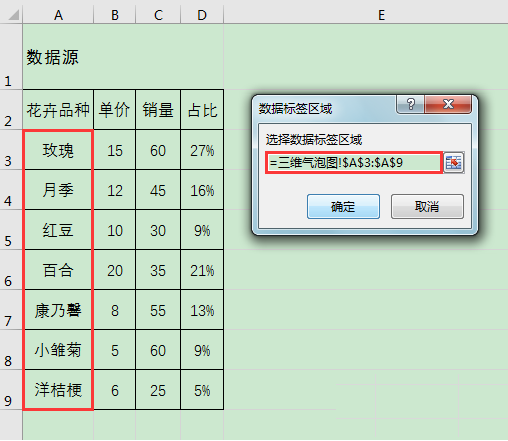Select row 4 header
508x441 pixels.
tap(11, 190)
